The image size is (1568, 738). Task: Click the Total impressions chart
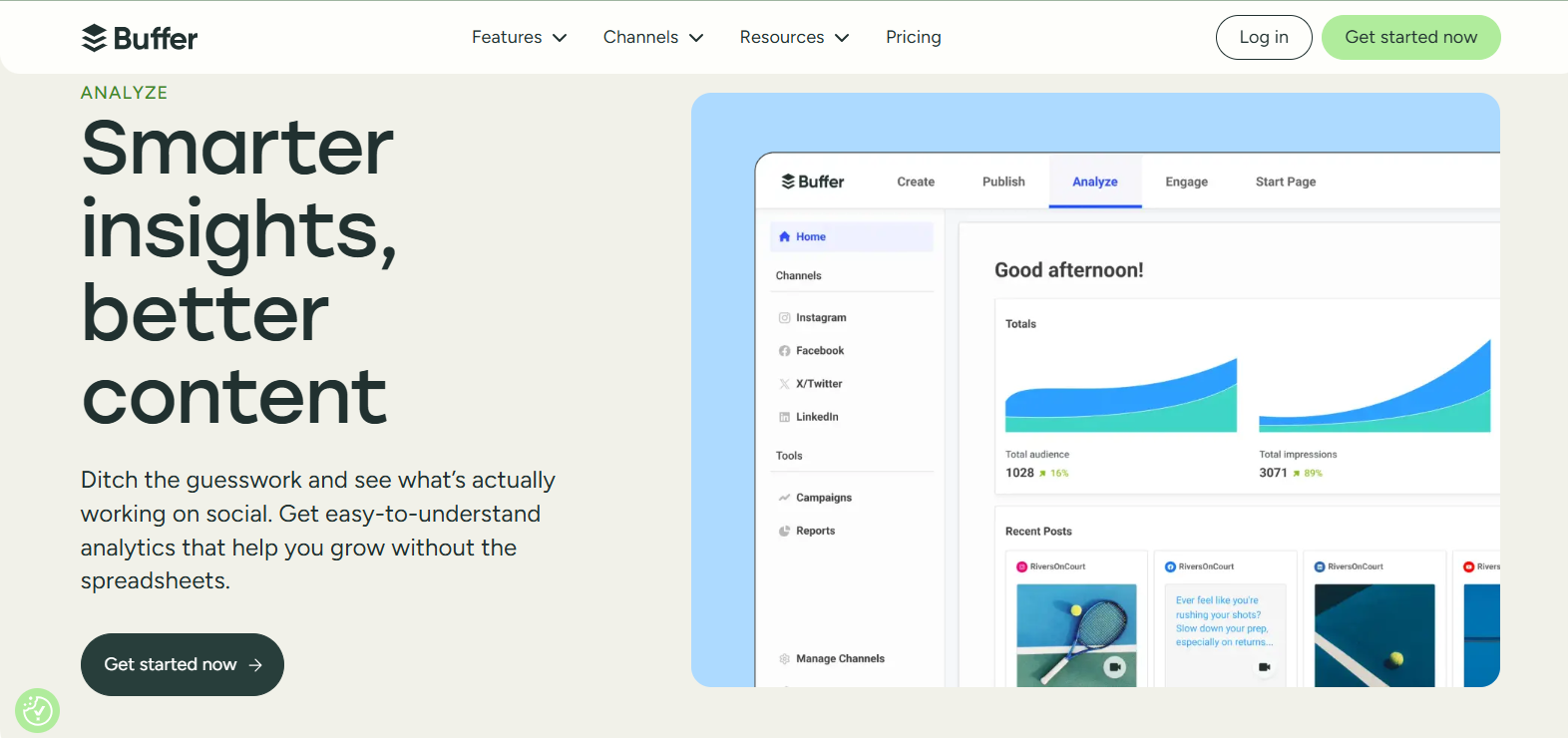coord(1374,389)
